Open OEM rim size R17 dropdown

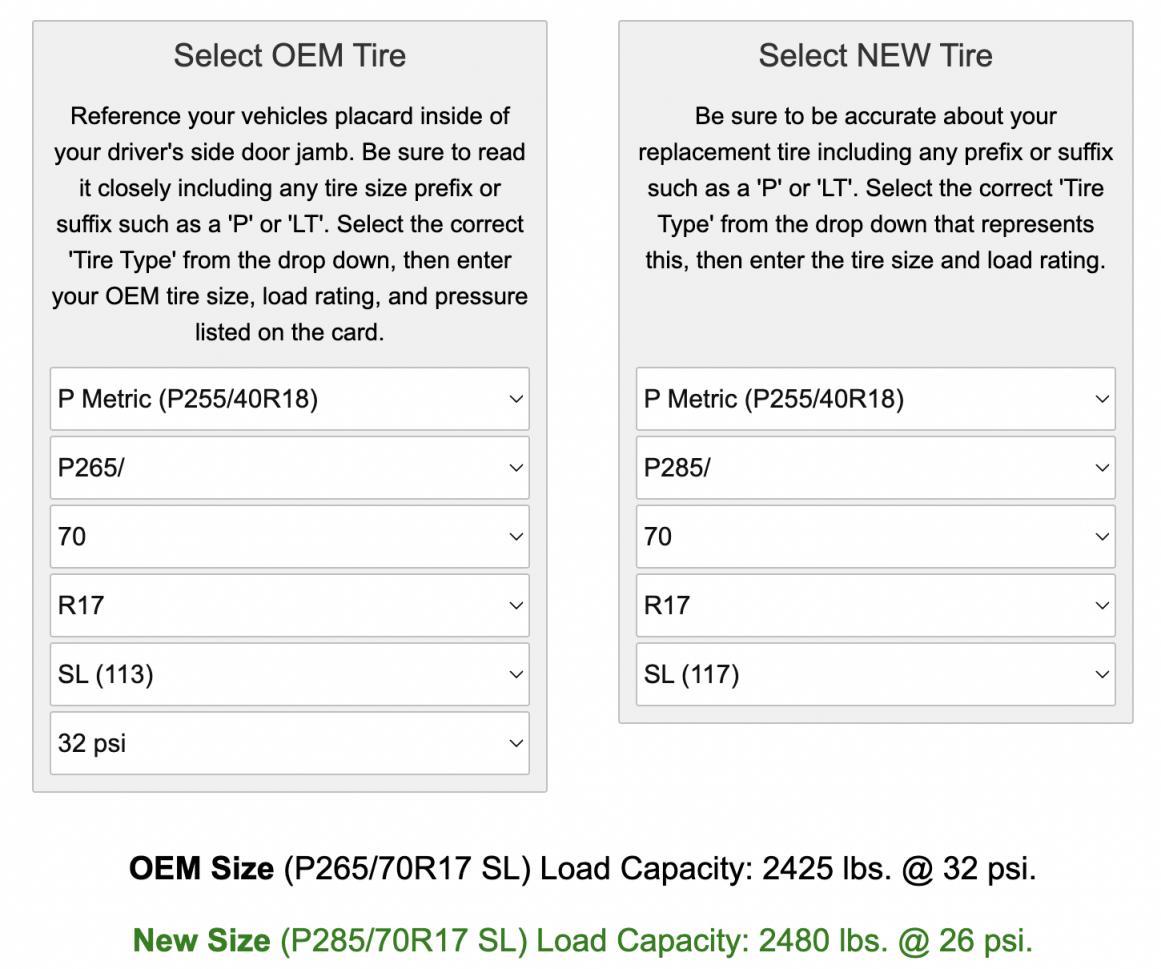[290, 606]
